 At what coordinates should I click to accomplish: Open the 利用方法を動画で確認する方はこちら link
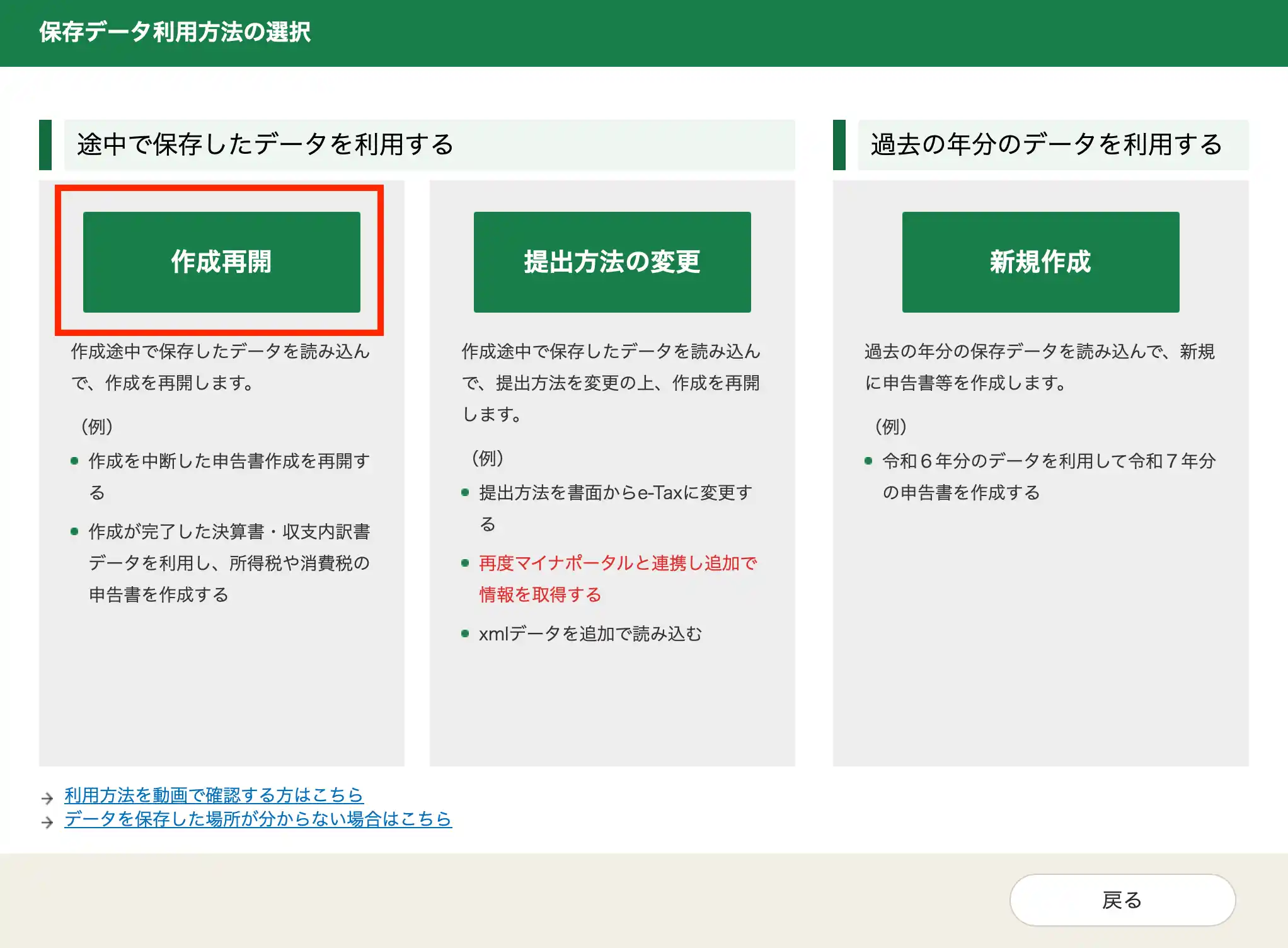pos(214,795)
